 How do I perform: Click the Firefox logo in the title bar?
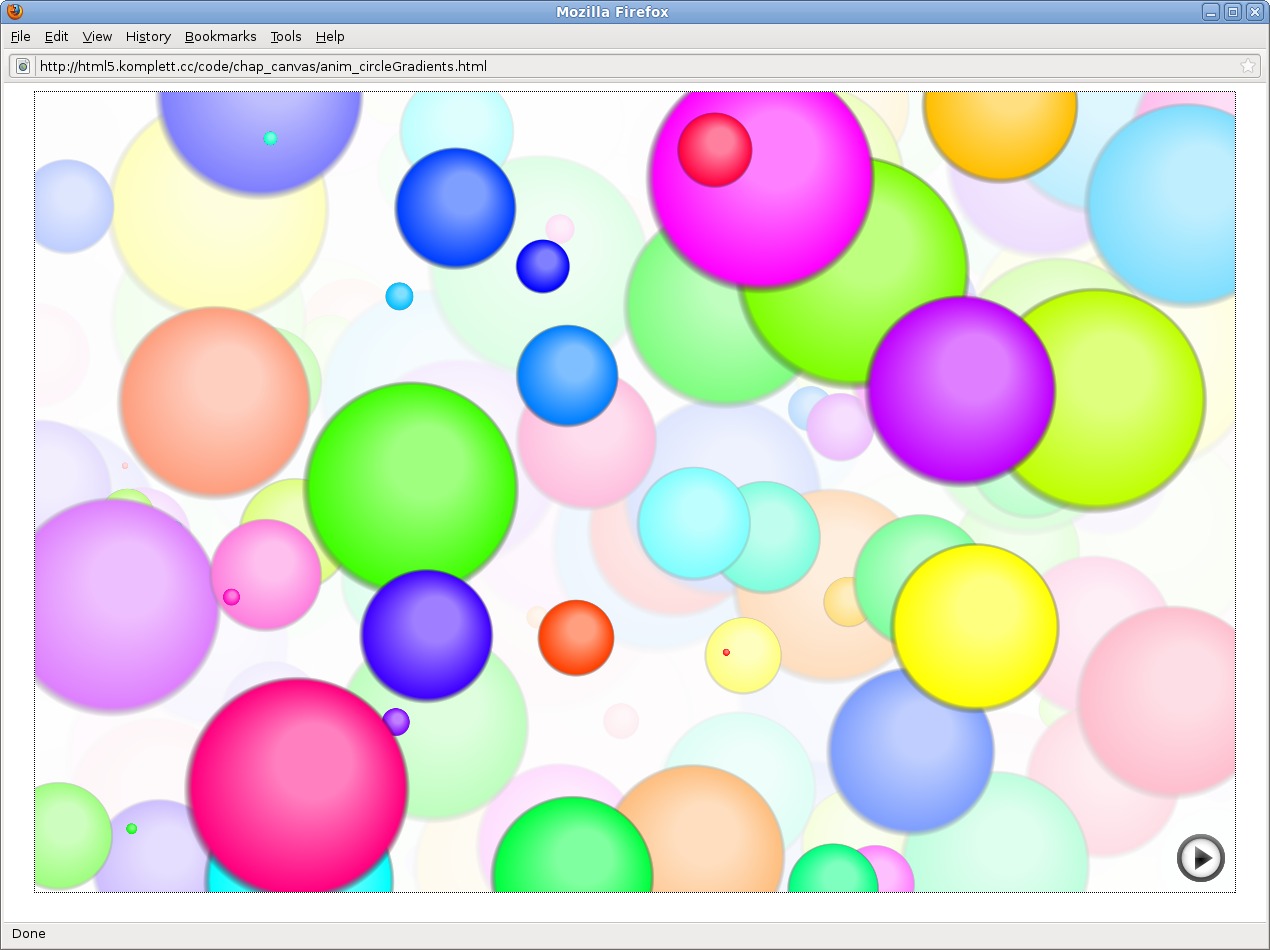coord(15,12)
